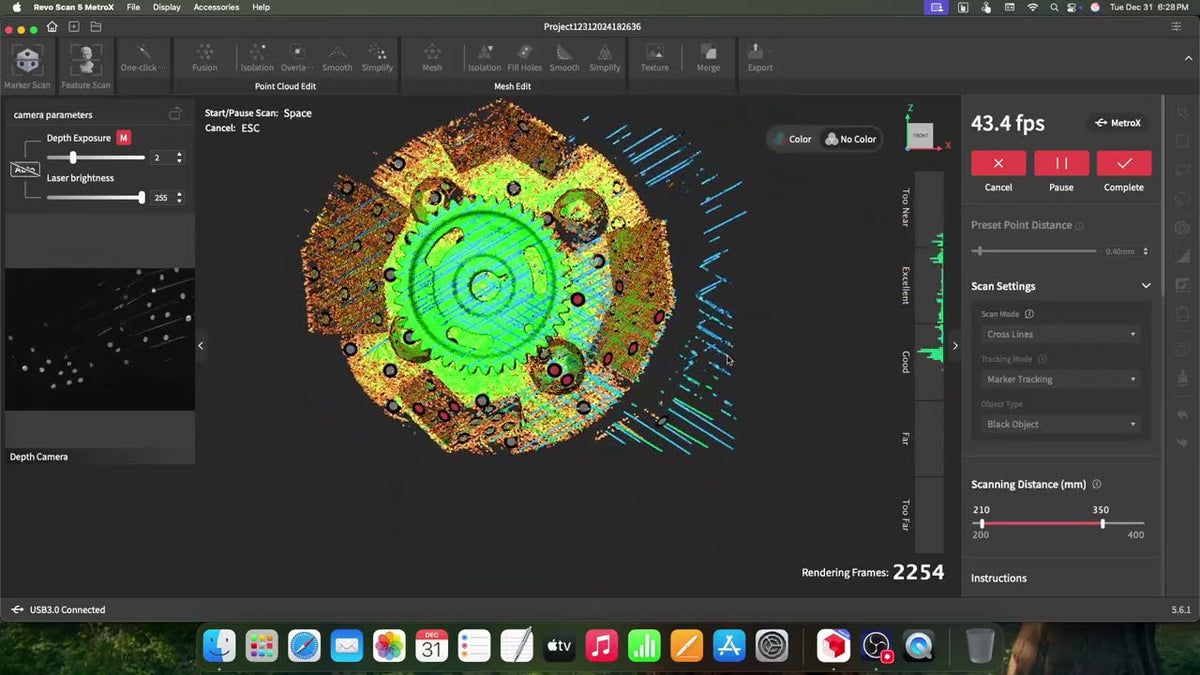Click the Depth Exposure slider handle

[73, 158]
